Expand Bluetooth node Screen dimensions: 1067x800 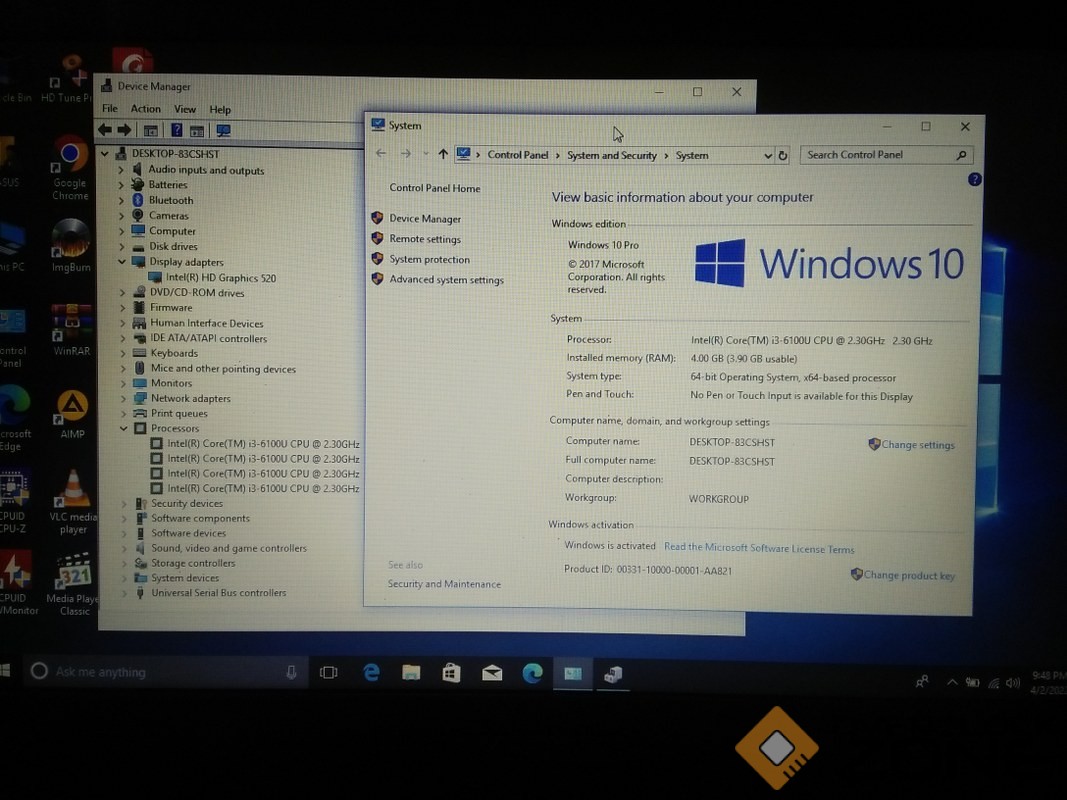tap(121, 200)
